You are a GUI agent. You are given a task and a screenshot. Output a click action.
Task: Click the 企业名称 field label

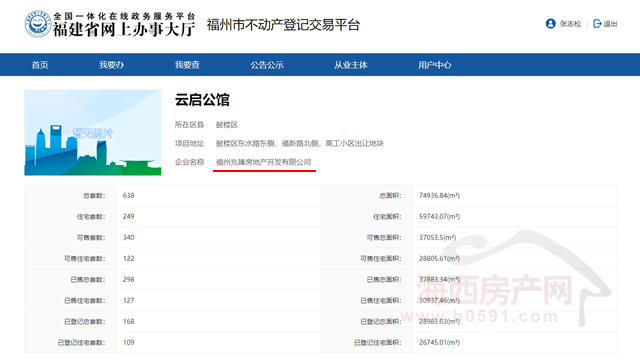[x=189, y=162]
